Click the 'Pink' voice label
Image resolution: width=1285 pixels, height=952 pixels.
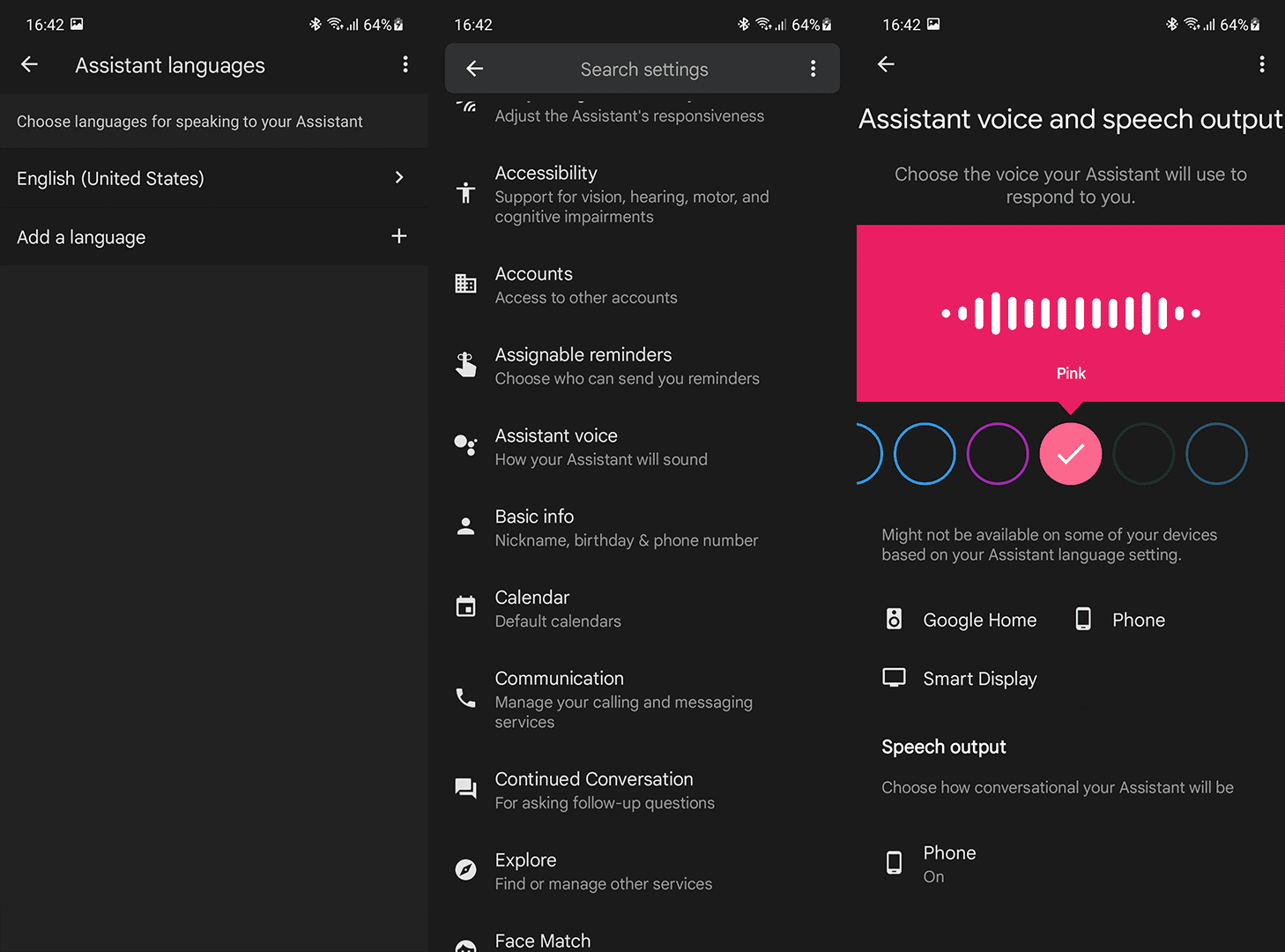tap(1071, 373)
